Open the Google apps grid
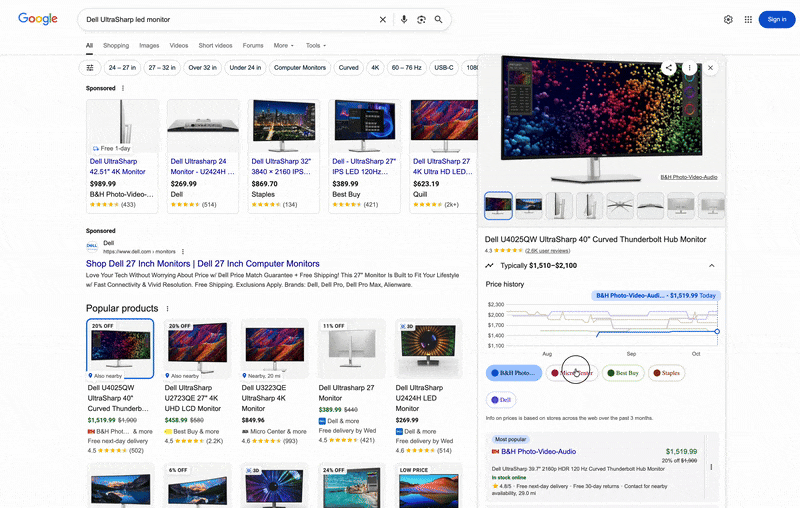 (748, 19)
